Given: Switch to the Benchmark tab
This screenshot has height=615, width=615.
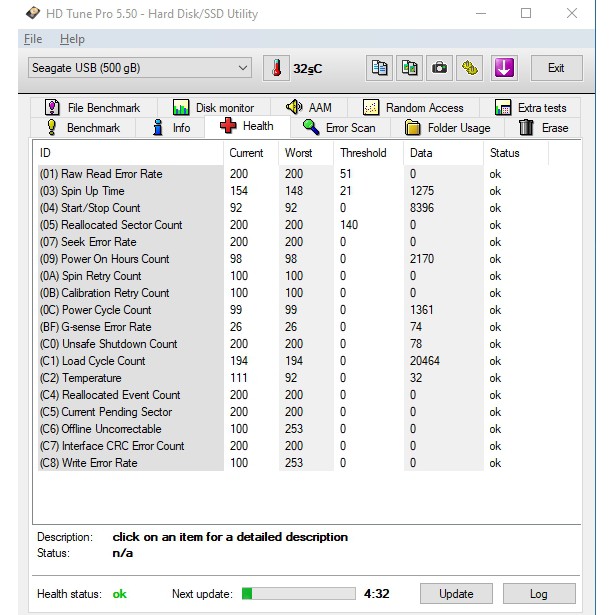Looking at the screenshot, I should click(x=83, y=128).
